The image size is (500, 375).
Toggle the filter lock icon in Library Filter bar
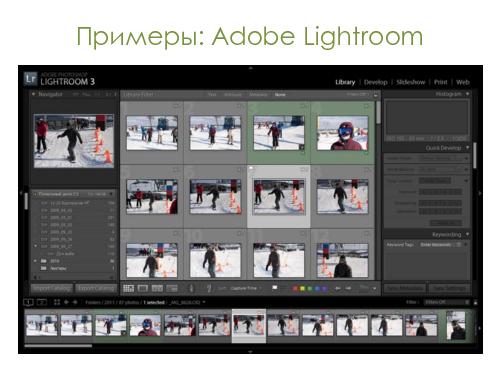click(x=376, y=95)
